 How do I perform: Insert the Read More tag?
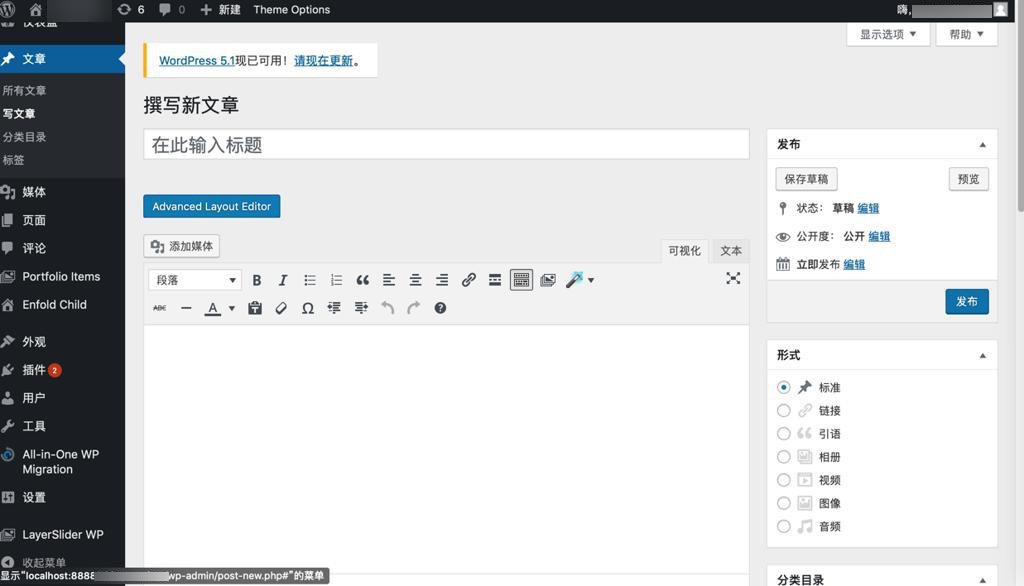495,280
